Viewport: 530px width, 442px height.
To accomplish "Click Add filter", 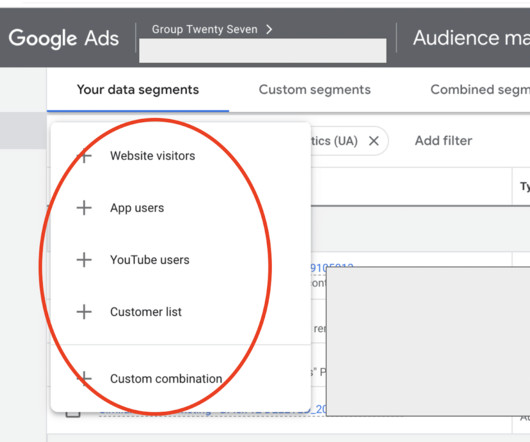I will (443, 141).
